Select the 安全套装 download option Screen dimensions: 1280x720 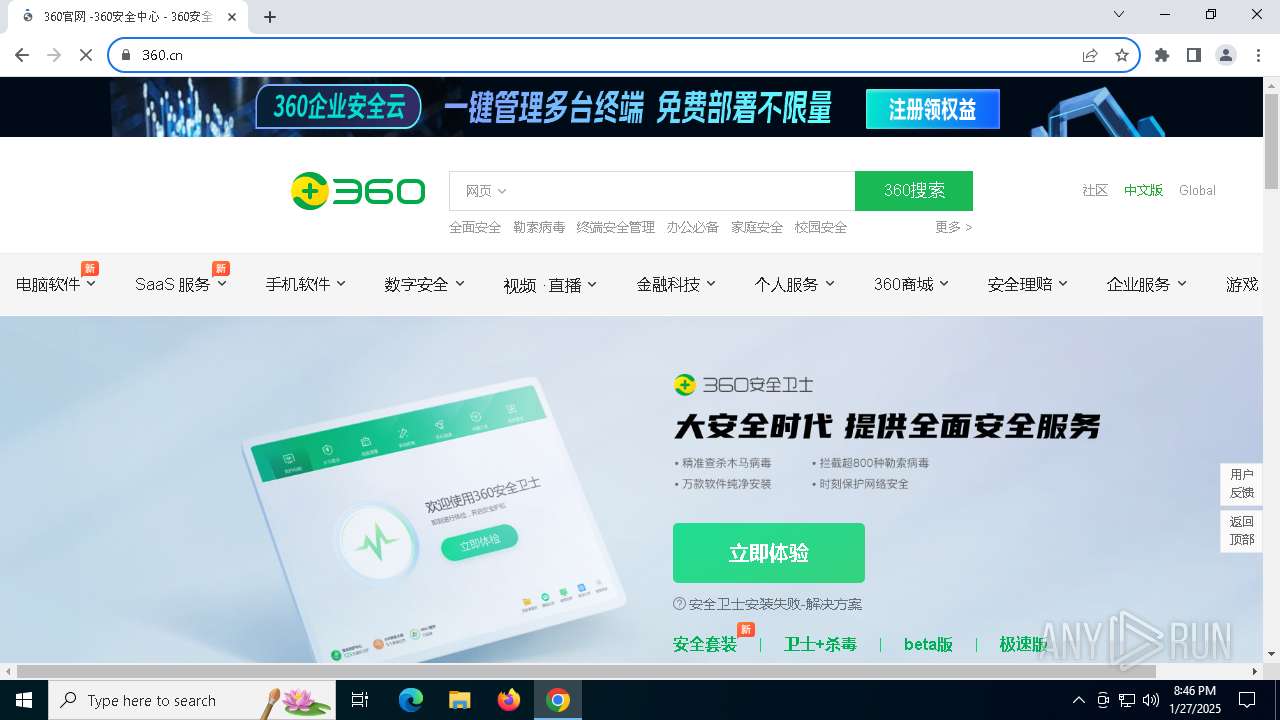click(x=705, y=645)
